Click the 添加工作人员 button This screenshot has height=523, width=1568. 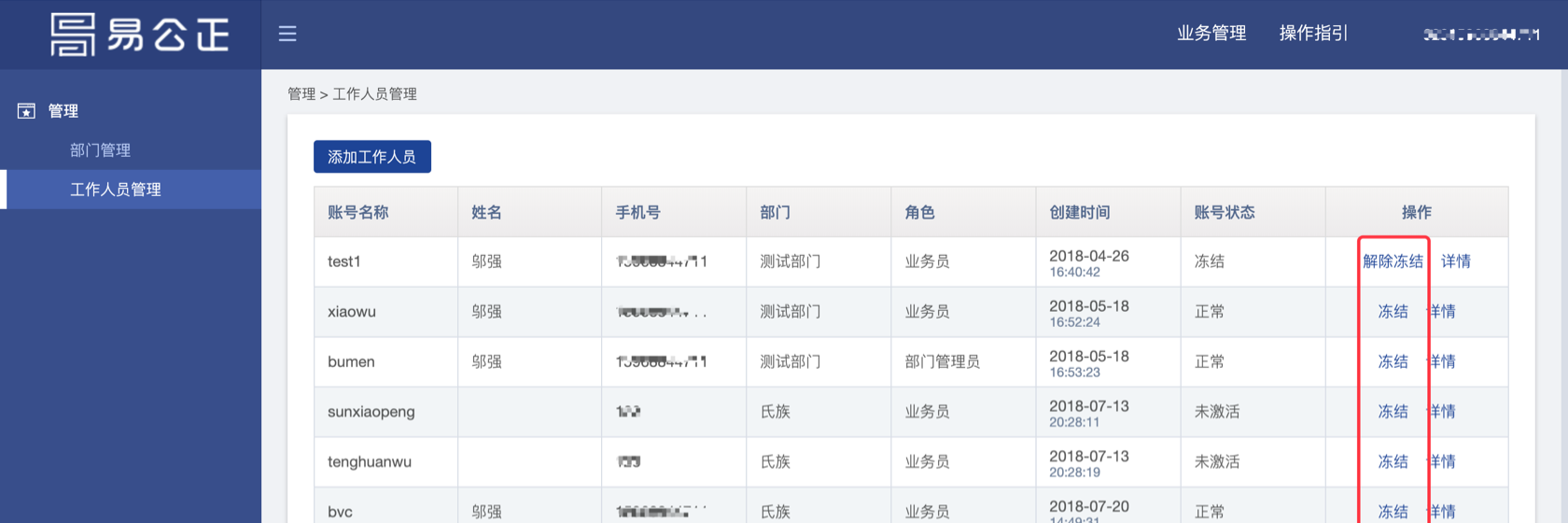(x=371, y=157)
